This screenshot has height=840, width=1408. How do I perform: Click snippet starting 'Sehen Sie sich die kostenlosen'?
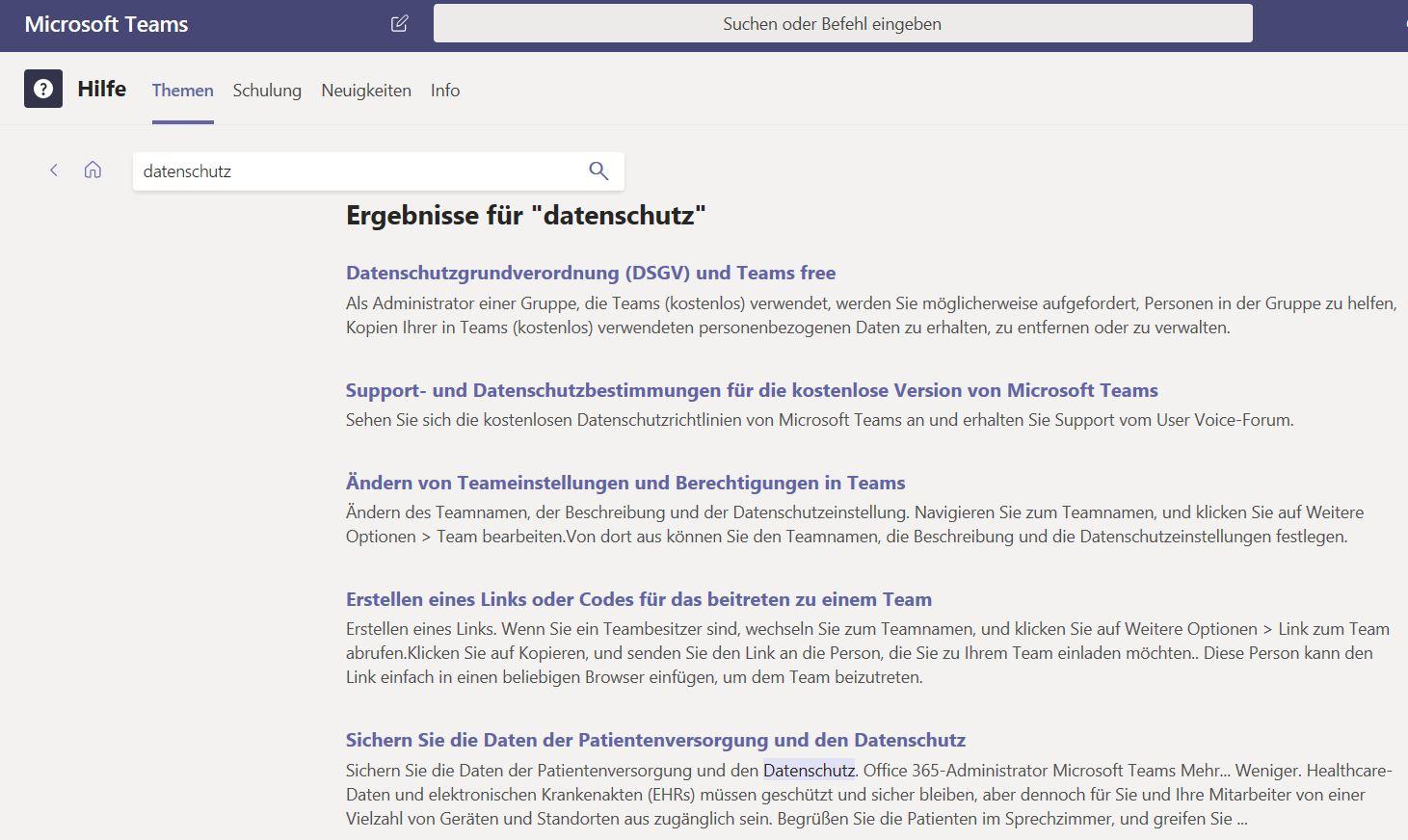click(819, 420)
